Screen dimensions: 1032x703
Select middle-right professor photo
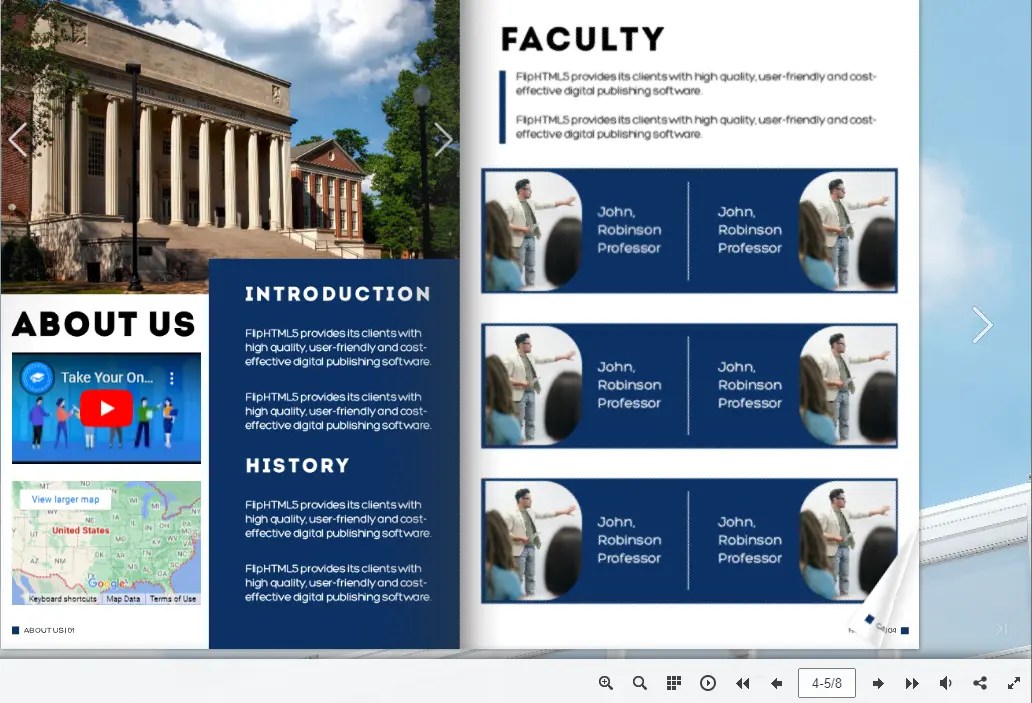847,386
